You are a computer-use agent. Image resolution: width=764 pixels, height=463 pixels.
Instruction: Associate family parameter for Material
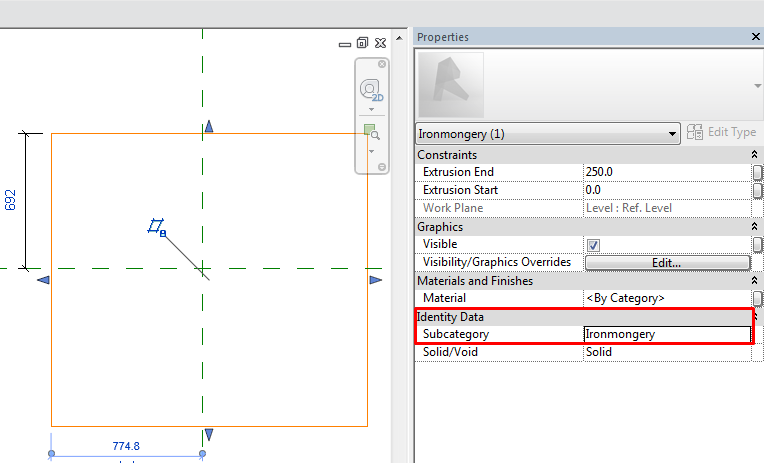click(757, 298)
